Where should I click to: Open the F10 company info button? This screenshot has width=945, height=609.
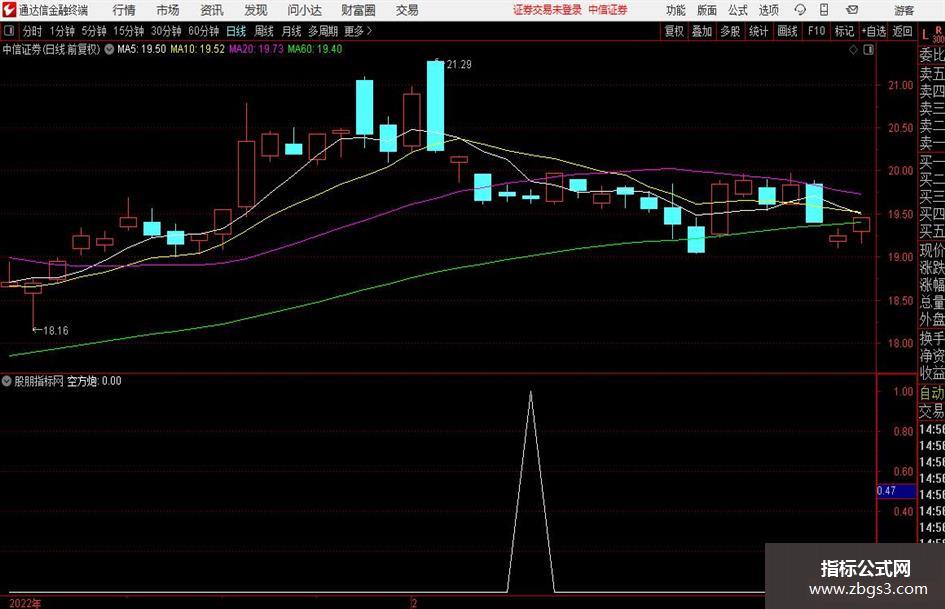click(x=817, y=31)
